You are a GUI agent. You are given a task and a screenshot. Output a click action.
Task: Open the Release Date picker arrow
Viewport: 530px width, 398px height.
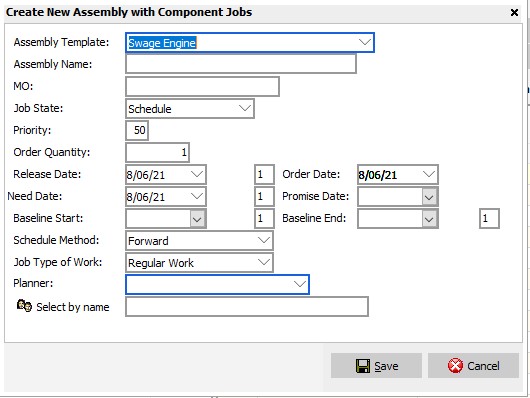point(197,174)
